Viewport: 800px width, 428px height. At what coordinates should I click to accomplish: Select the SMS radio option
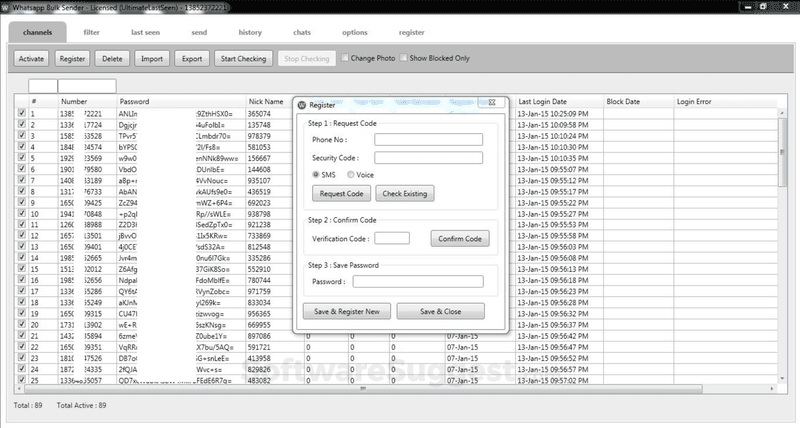pos(316,174)
